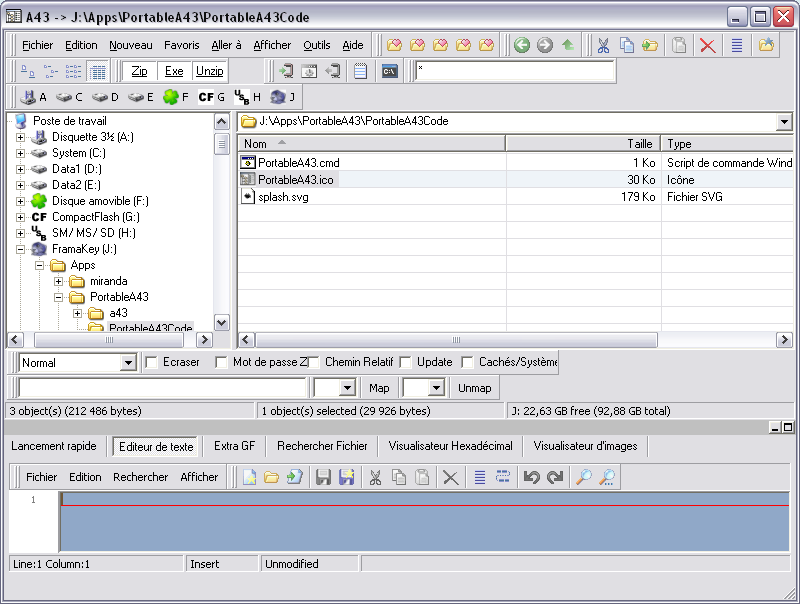Enable the Chemin Relatif checkbox
Screen dimensions: 800x604
(x=313, y=362)
